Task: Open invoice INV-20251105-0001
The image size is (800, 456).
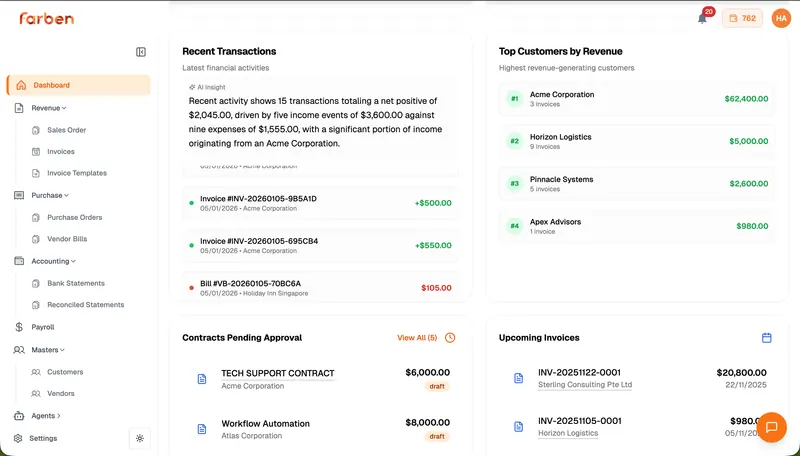Action: (x=580, y=421)
